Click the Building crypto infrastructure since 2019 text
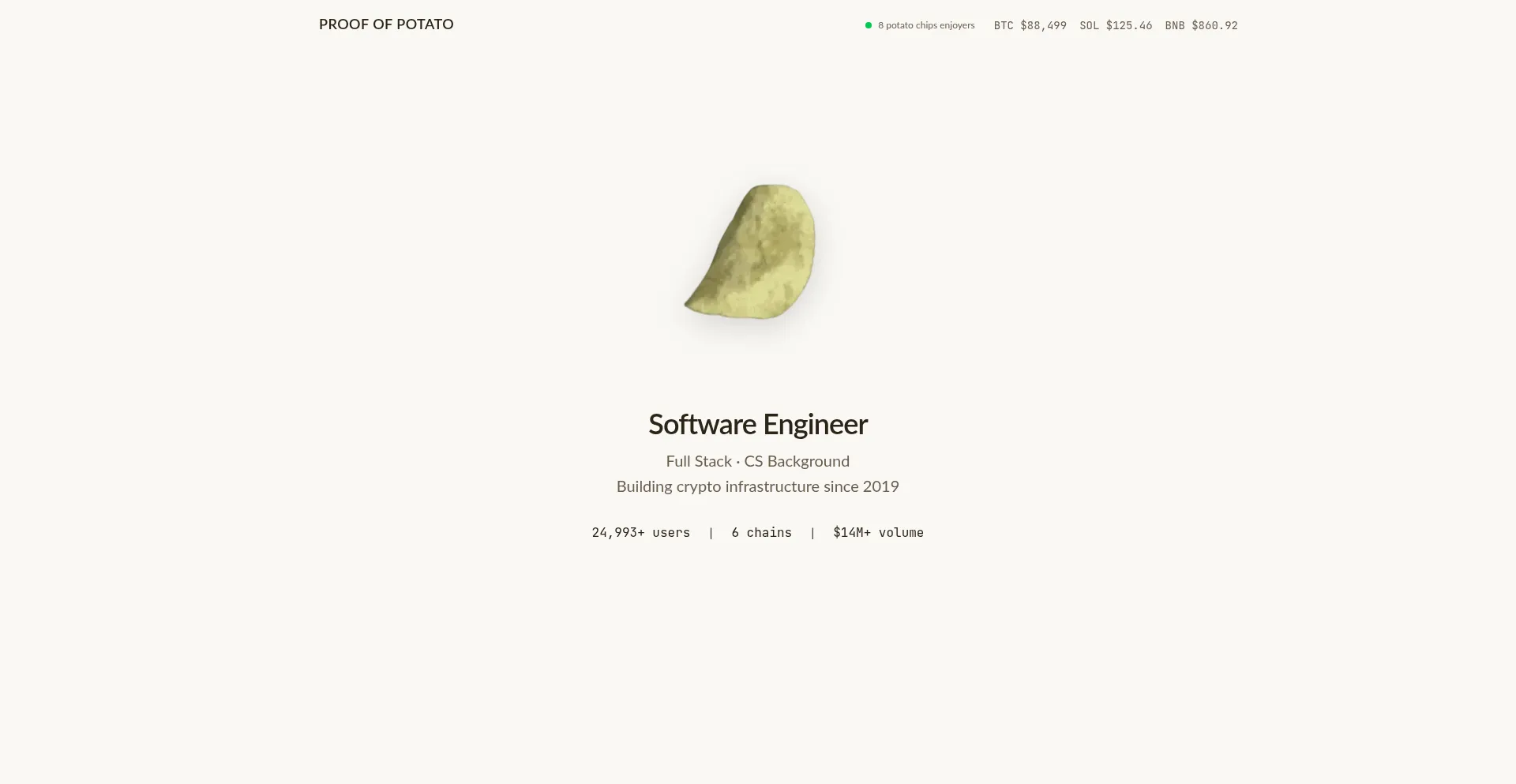This screenshot has height=784, width=1516. click(757, 486)
